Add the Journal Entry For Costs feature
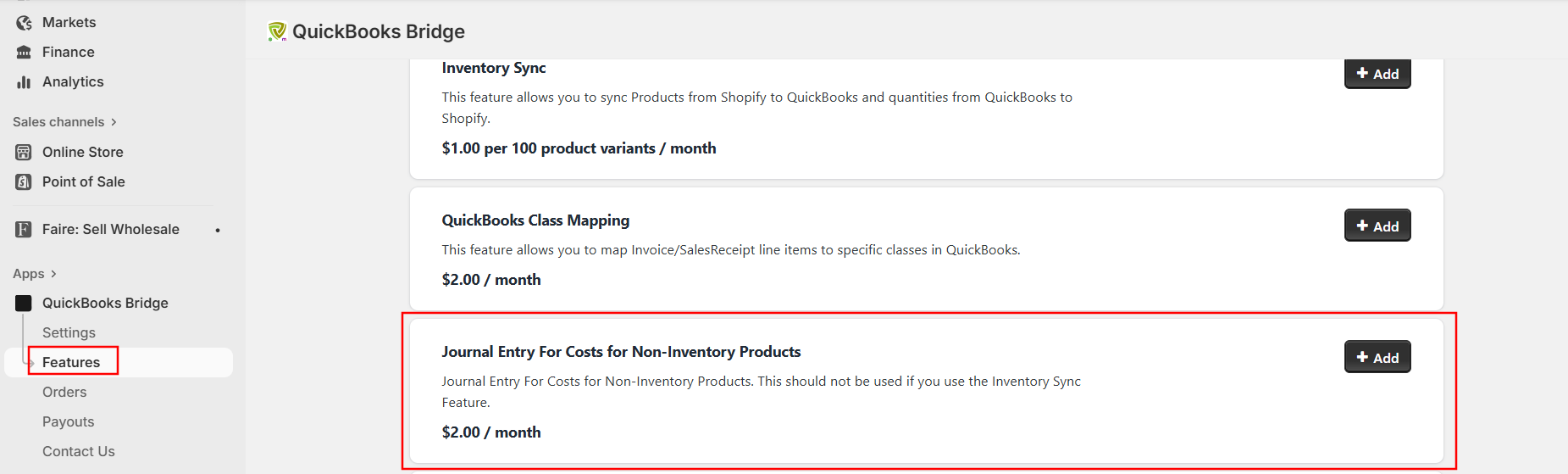The width and height of the screenshot is (1568, 474). tap(1377, 357)
